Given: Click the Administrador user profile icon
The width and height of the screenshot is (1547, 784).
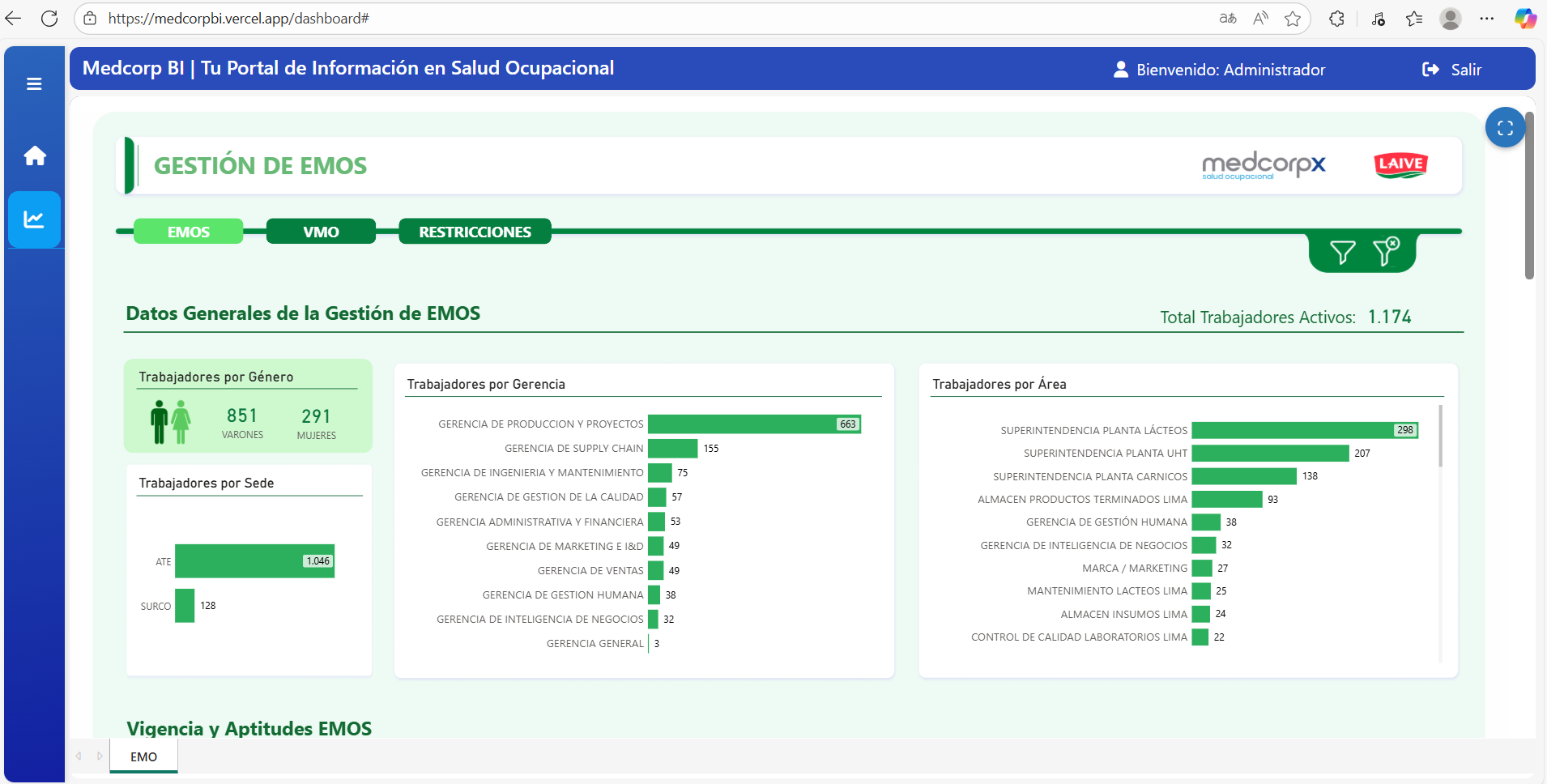Looking at the screenshot, I should [x=1119, y=70].
